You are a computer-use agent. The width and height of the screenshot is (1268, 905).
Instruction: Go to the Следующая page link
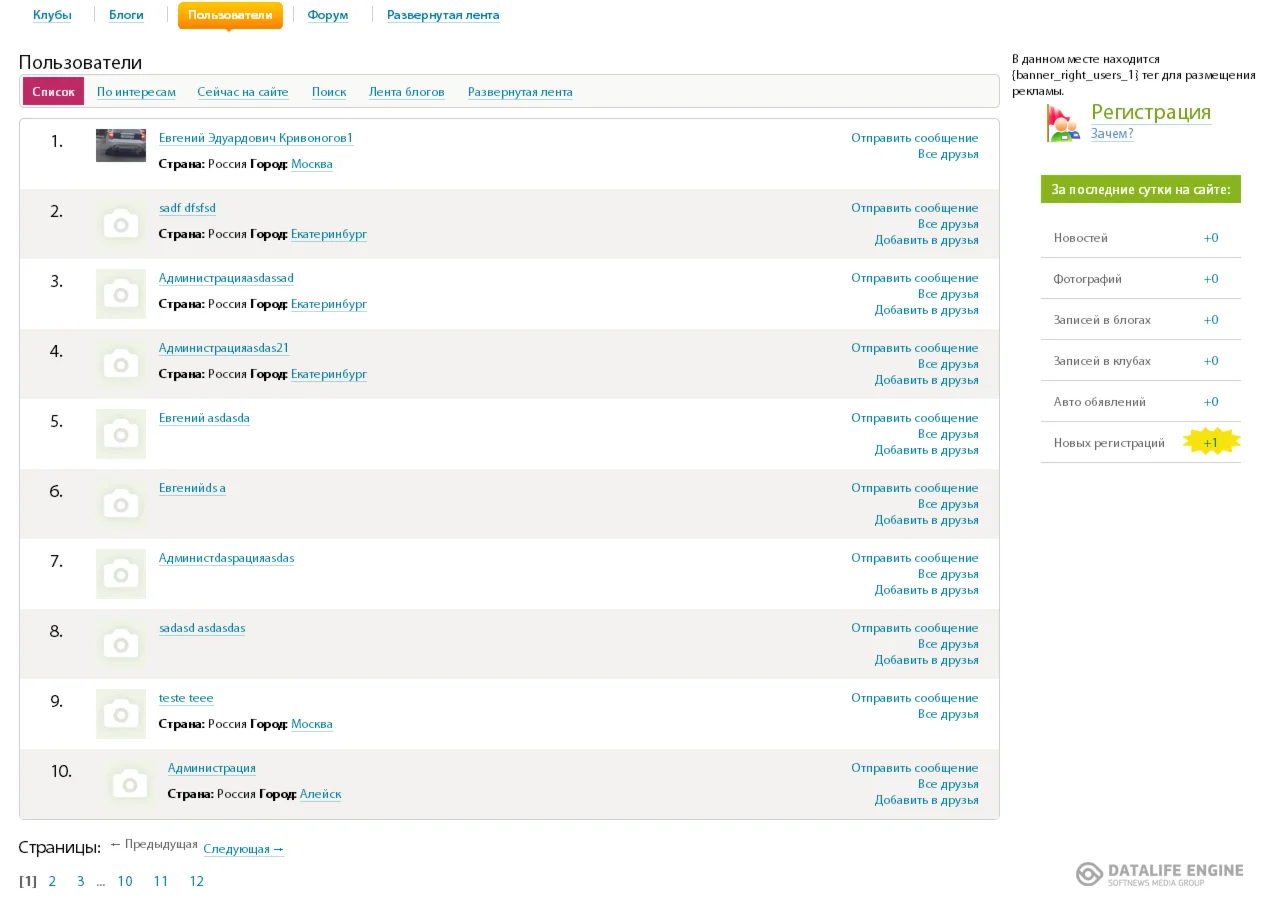coord(244,849)
